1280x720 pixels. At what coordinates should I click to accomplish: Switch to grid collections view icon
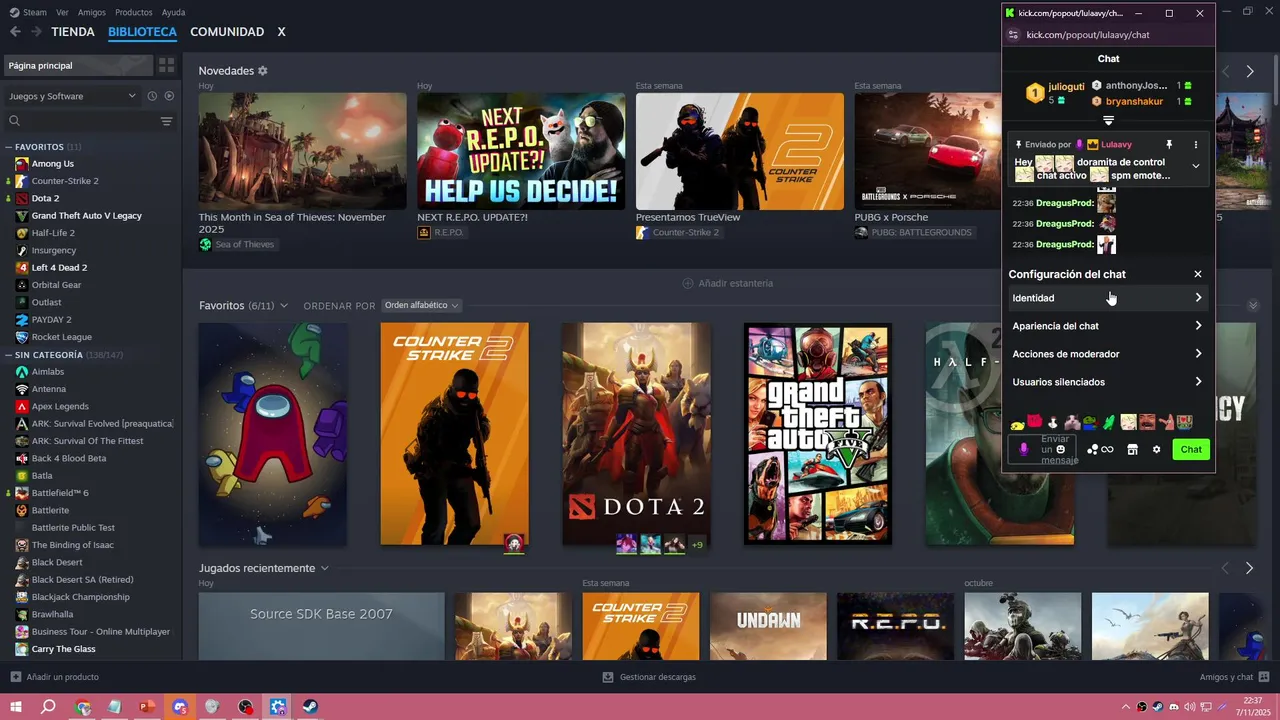coord(166,65)
